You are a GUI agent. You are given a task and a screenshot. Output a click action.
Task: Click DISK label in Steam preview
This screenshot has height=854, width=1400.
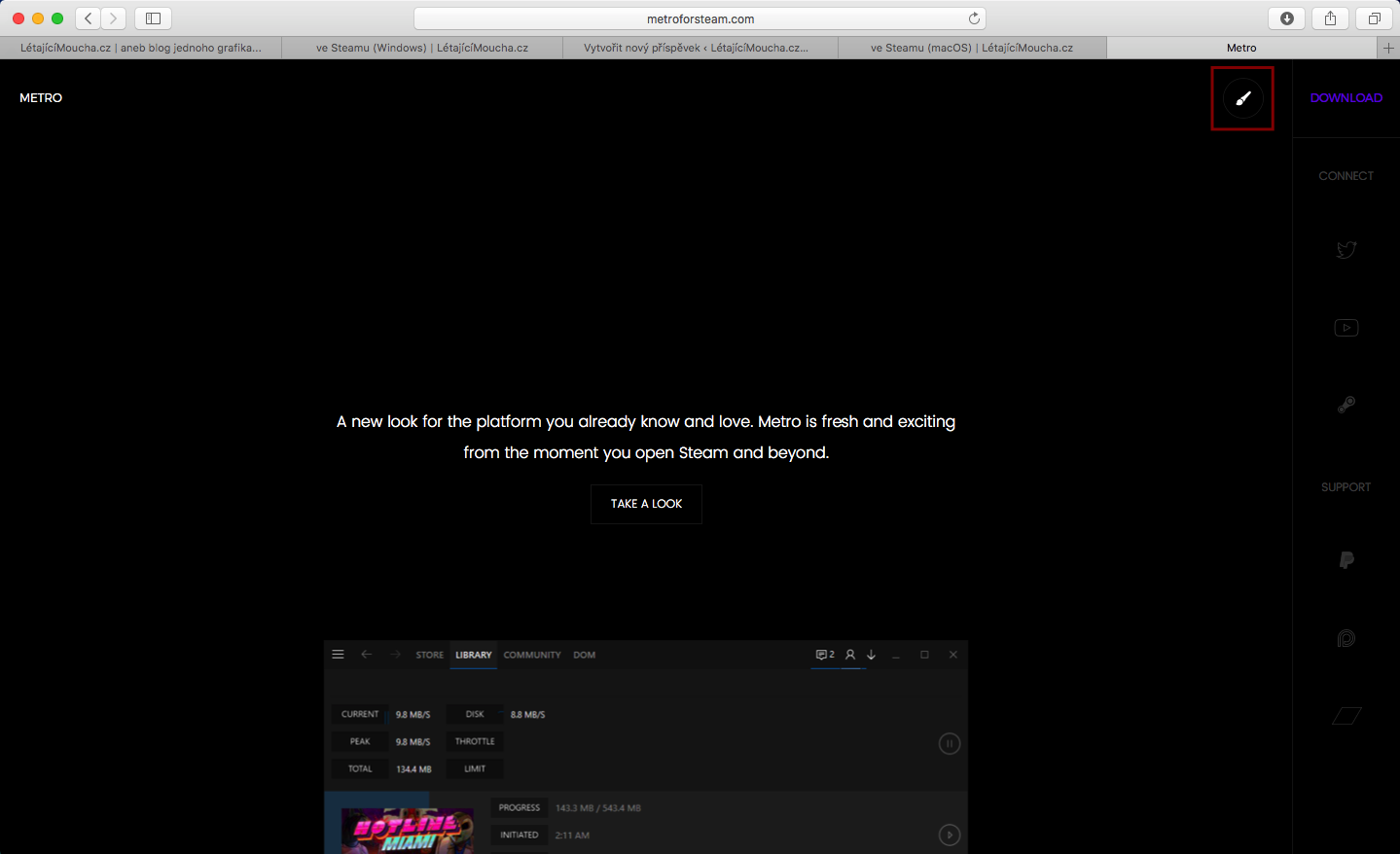[475, 714]
